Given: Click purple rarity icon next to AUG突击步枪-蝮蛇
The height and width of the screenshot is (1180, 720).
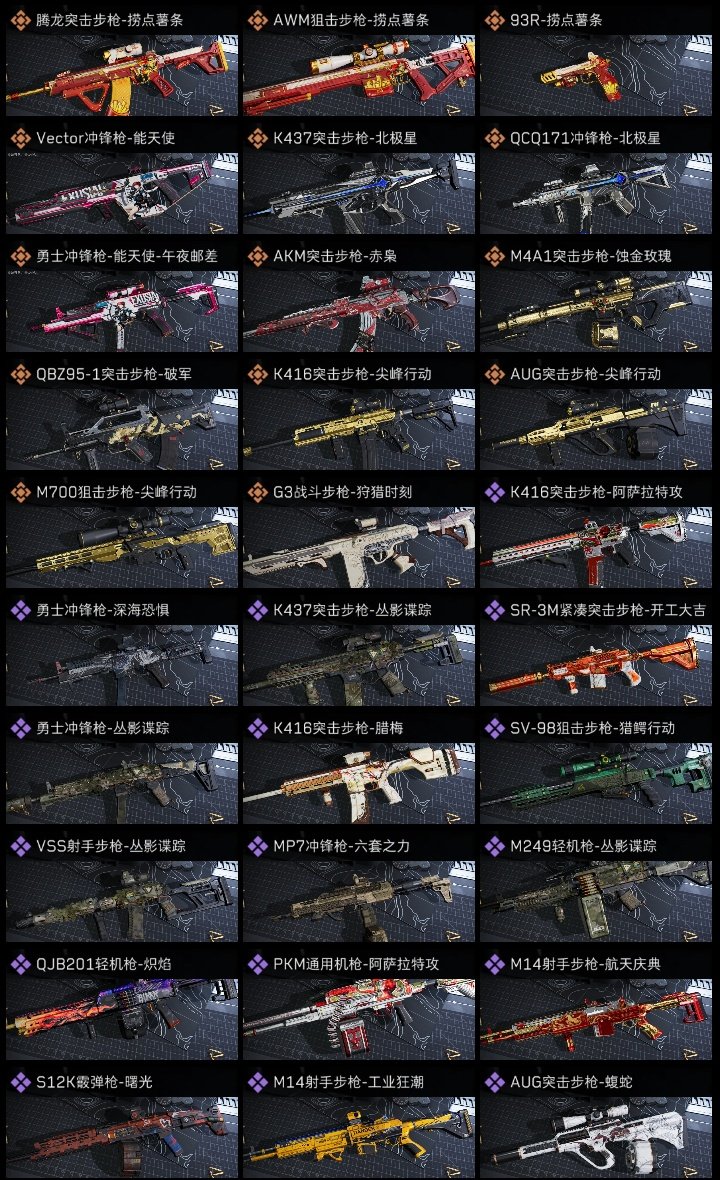Looking at the screenshot, I should (x=494, y=1081).
